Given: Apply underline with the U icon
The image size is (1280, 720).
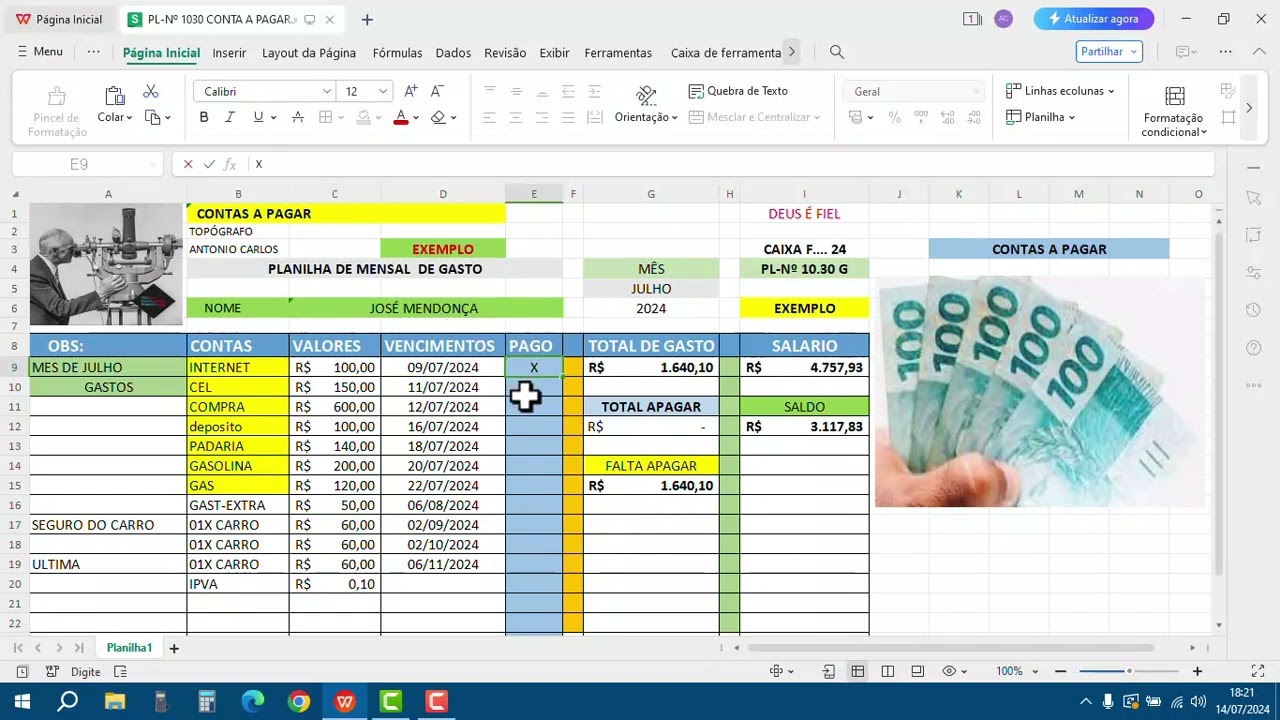Looking at the screenshot, I should coord(258,117).
